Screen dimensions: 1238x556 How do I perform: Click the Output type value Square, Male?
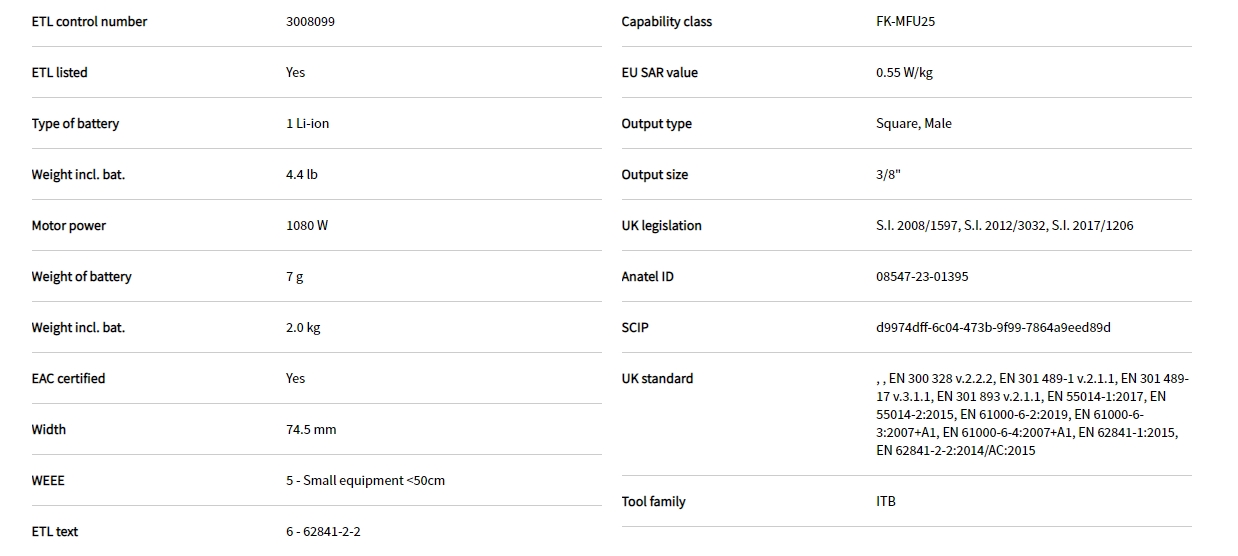click(913, 124)
